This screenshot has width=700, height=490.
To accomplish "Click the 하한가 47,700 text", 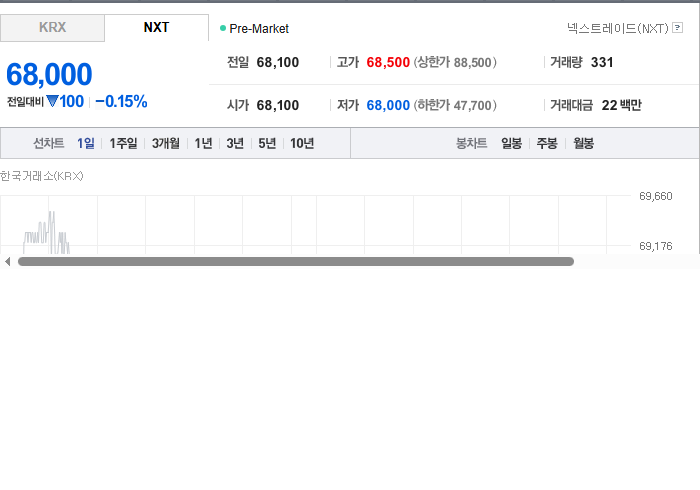I will click(x=455, y=105).
